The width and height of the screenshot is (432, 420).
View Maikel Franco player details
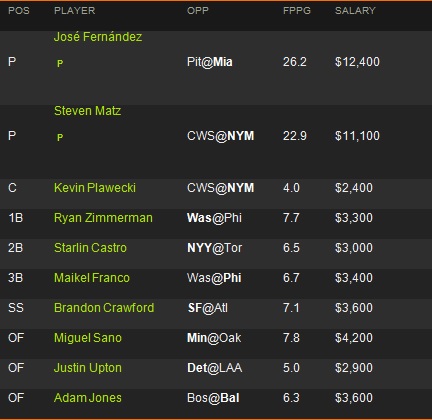(92, 278)
